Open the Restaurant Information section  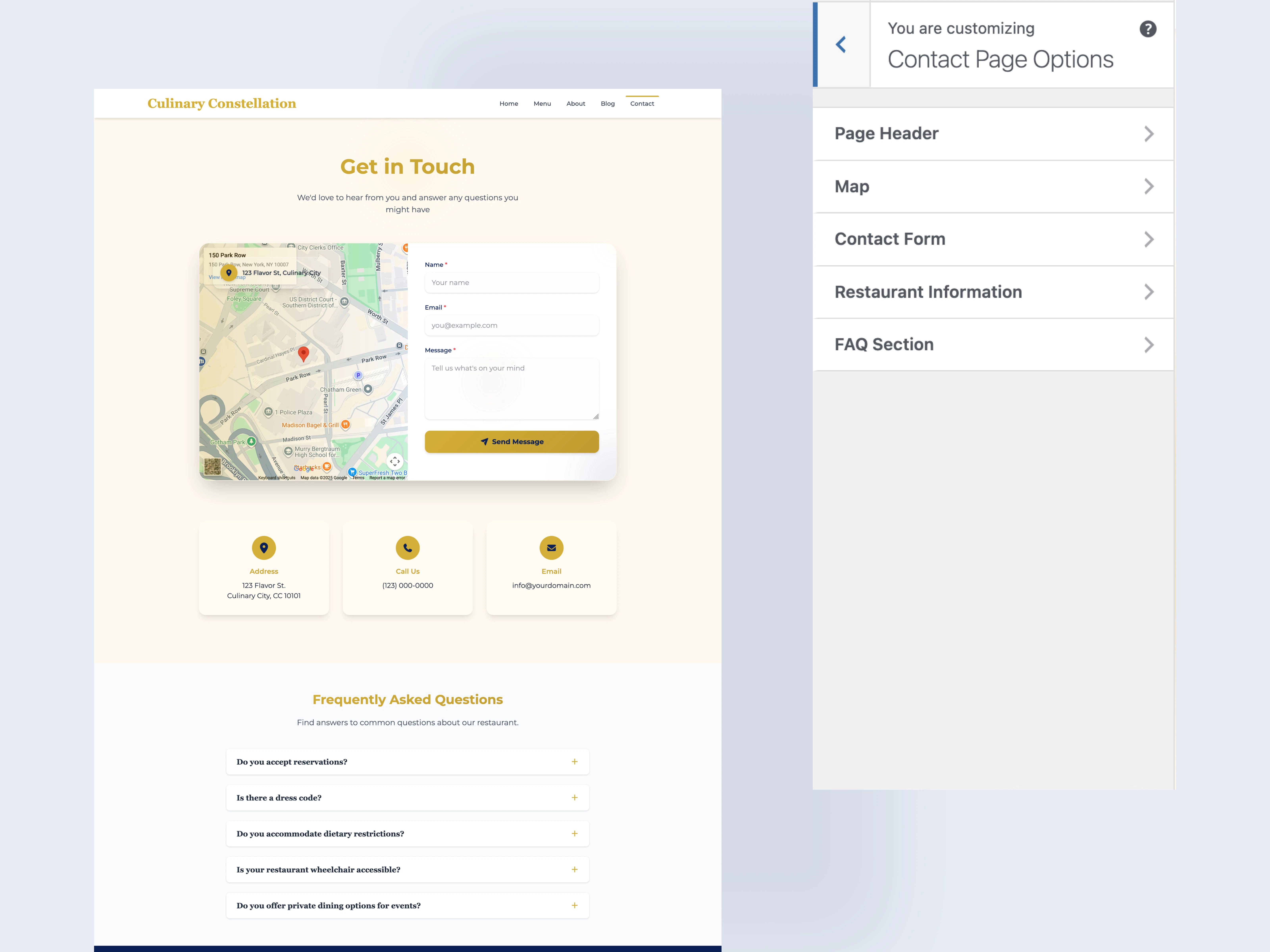click(993, 292)
